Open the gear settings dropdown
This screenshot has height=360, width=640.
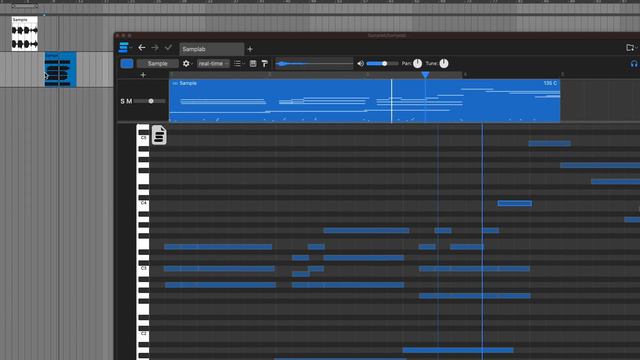point(187,64)
